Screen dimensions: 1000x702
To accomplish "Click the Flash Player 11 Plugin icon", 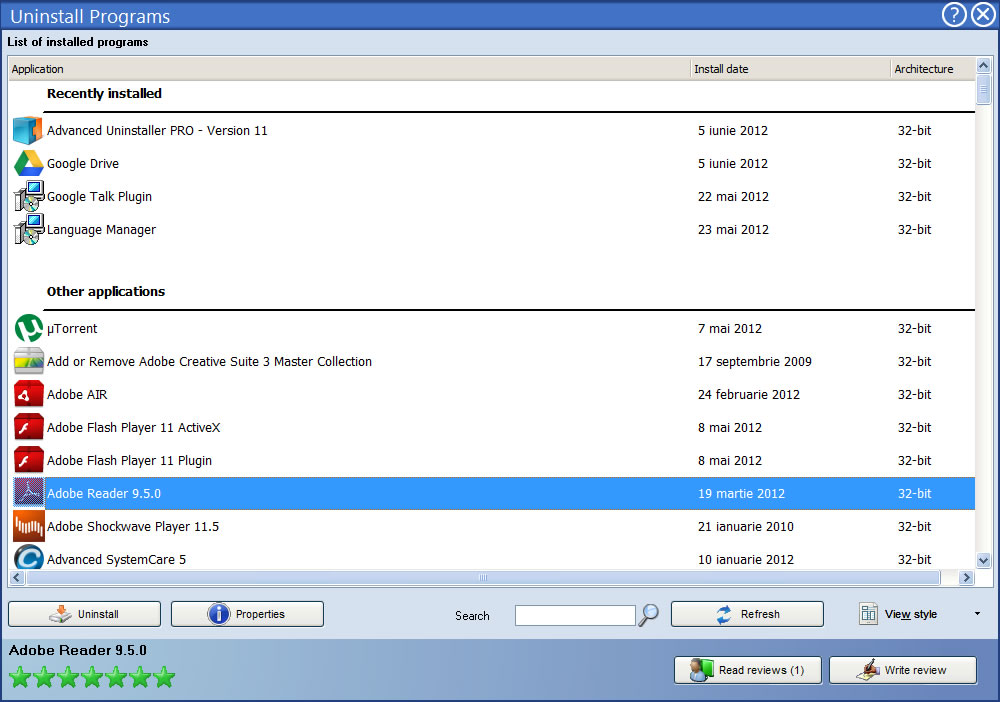I will point(28,460).
